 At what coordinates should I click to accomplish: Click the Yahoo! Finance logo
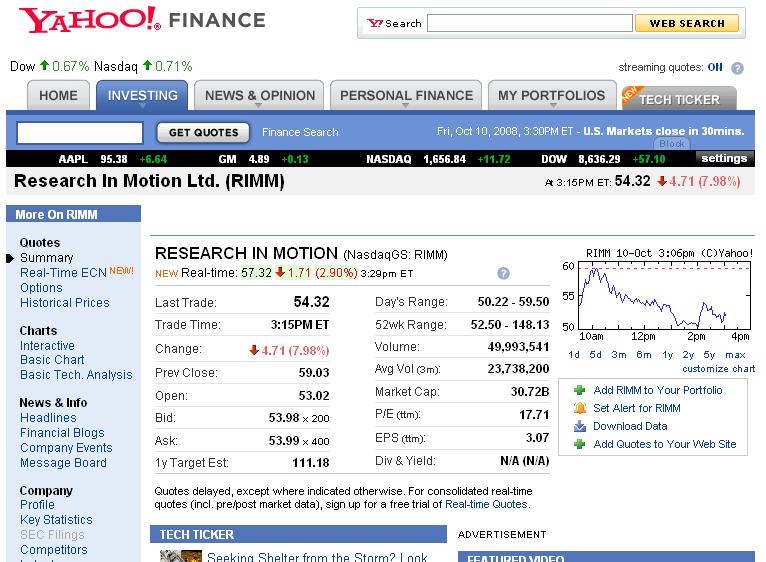click(x=142, y=20)
